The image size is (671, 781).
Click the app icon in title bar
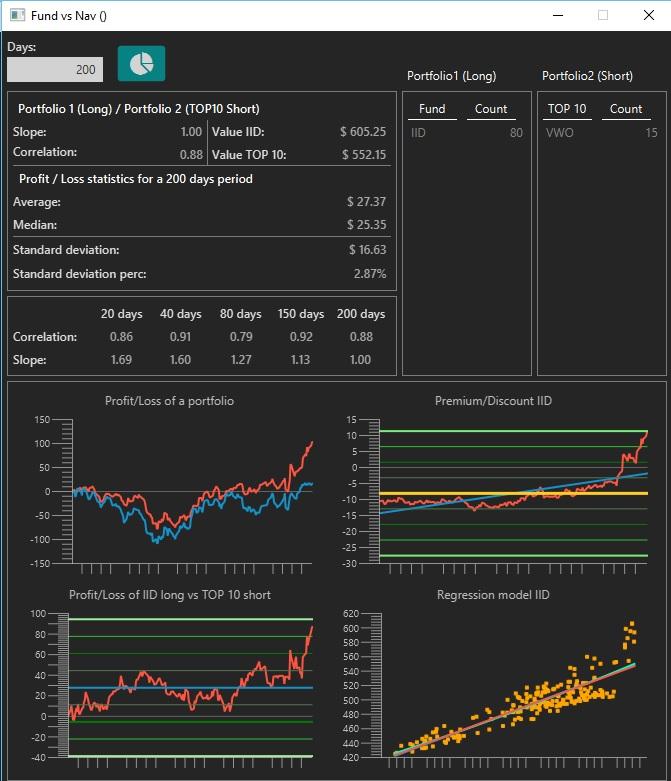(x=17, y=15)
